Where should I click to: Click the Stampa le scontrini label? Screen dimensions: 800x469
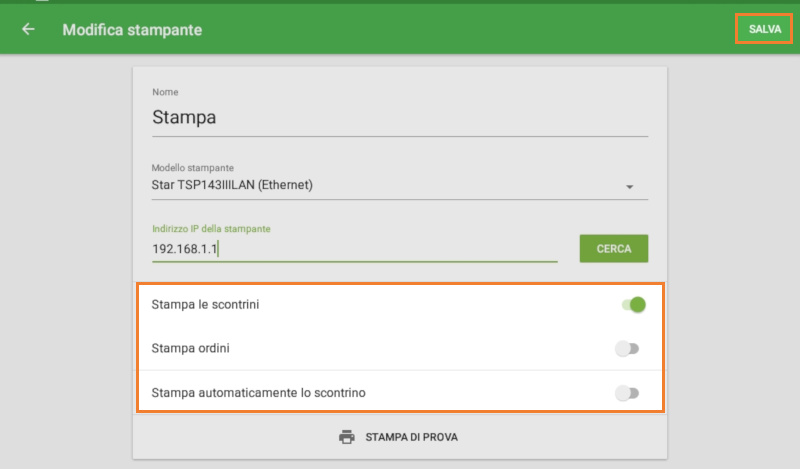tap(205, 304)
